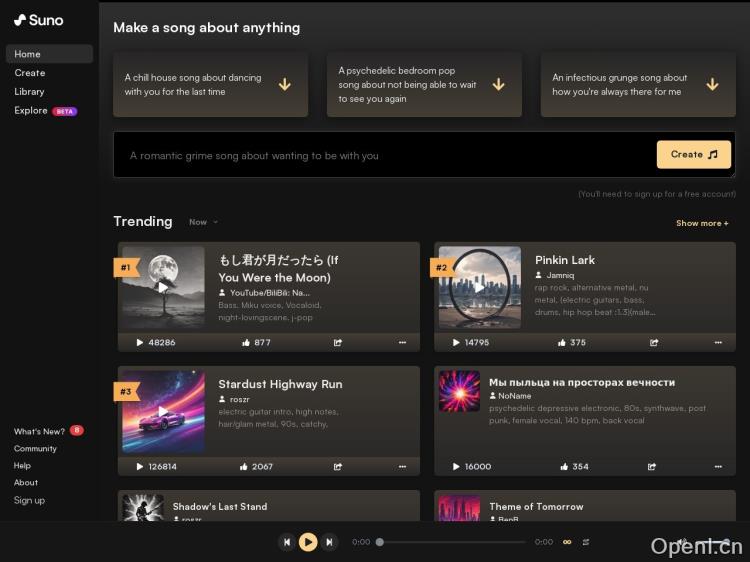Use the infectious grunge song prompt suggestion
This screenshot has width=750, height=562.
[x=637, y=85]
